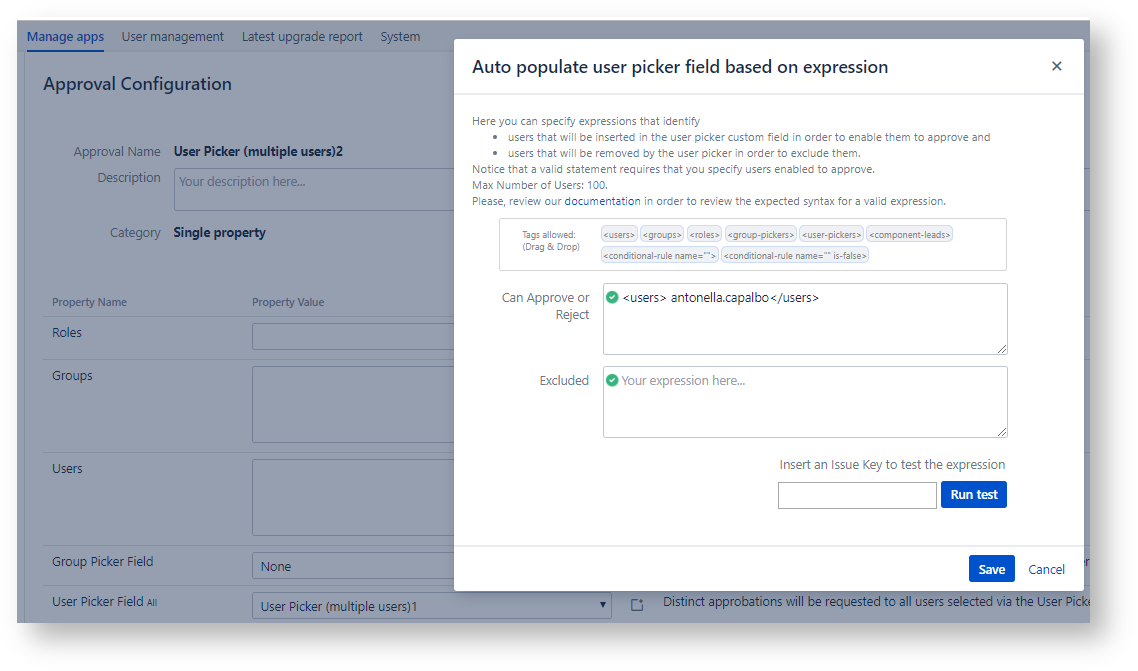Click the Issue Key input field
This screenshot has height=671, width=1138.
tap(857, 495)
